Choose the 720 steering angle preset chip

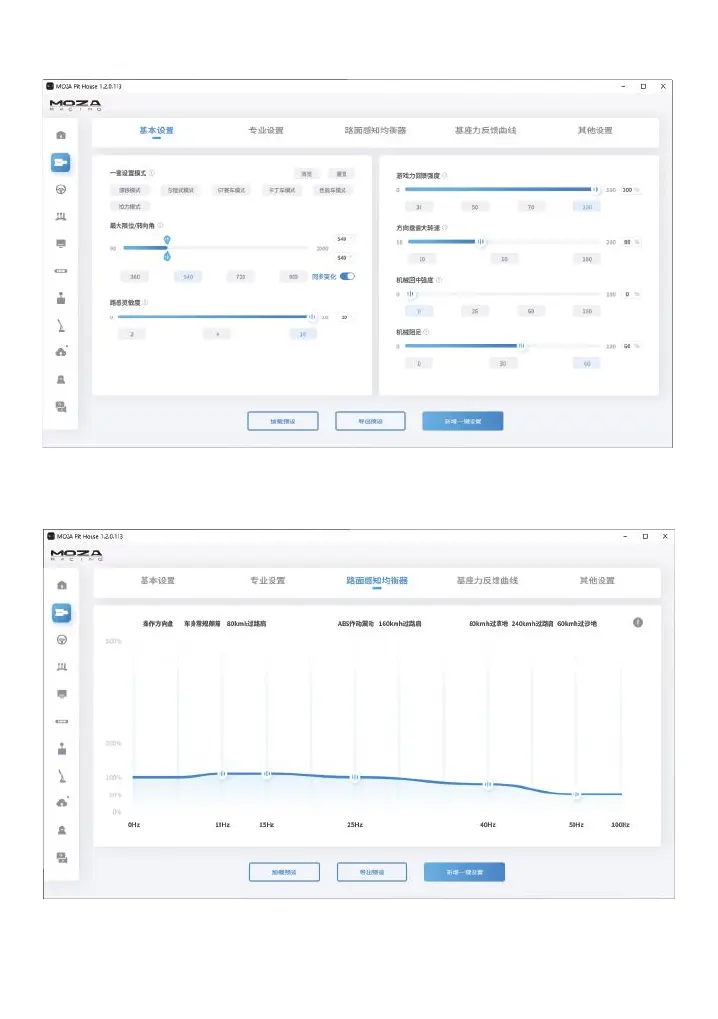[240, 277]
